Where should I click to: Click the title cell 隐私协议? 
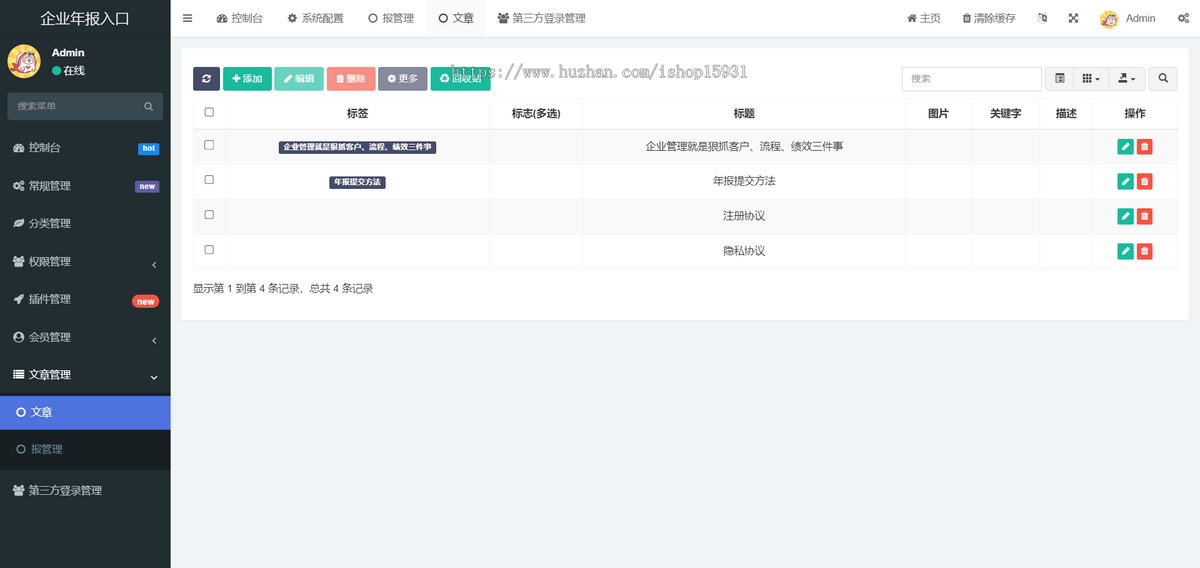point(744,251)
